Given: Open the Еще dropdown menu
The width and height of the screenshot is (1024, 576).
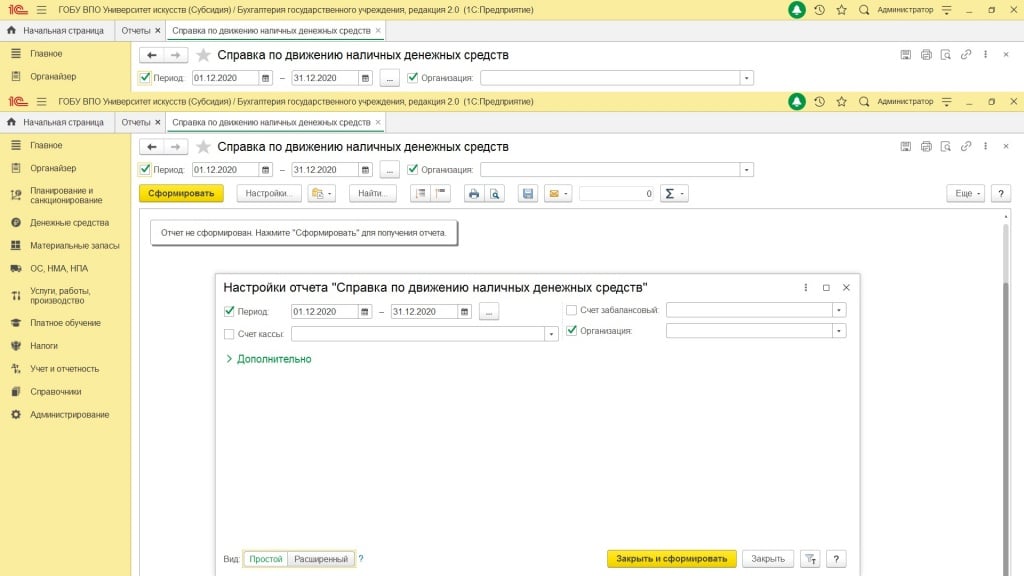Looking at the screenshot, I should (x=965, y=193).
